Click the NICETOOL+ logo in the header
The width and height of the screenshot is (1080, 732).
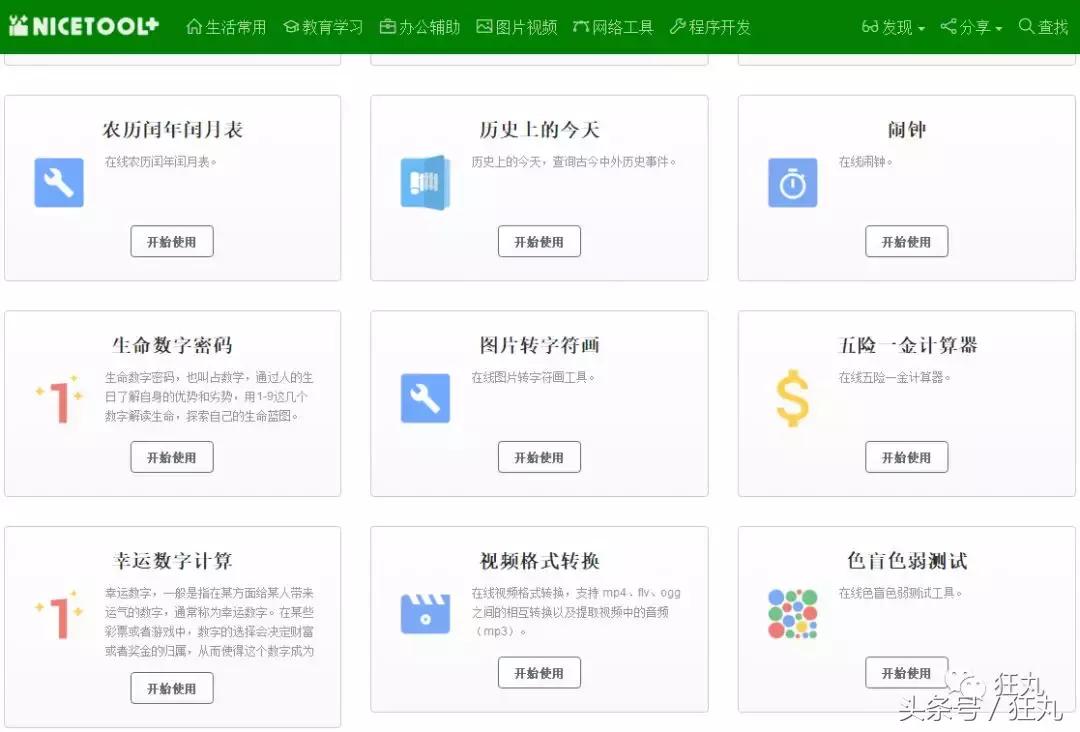(84, 26)
